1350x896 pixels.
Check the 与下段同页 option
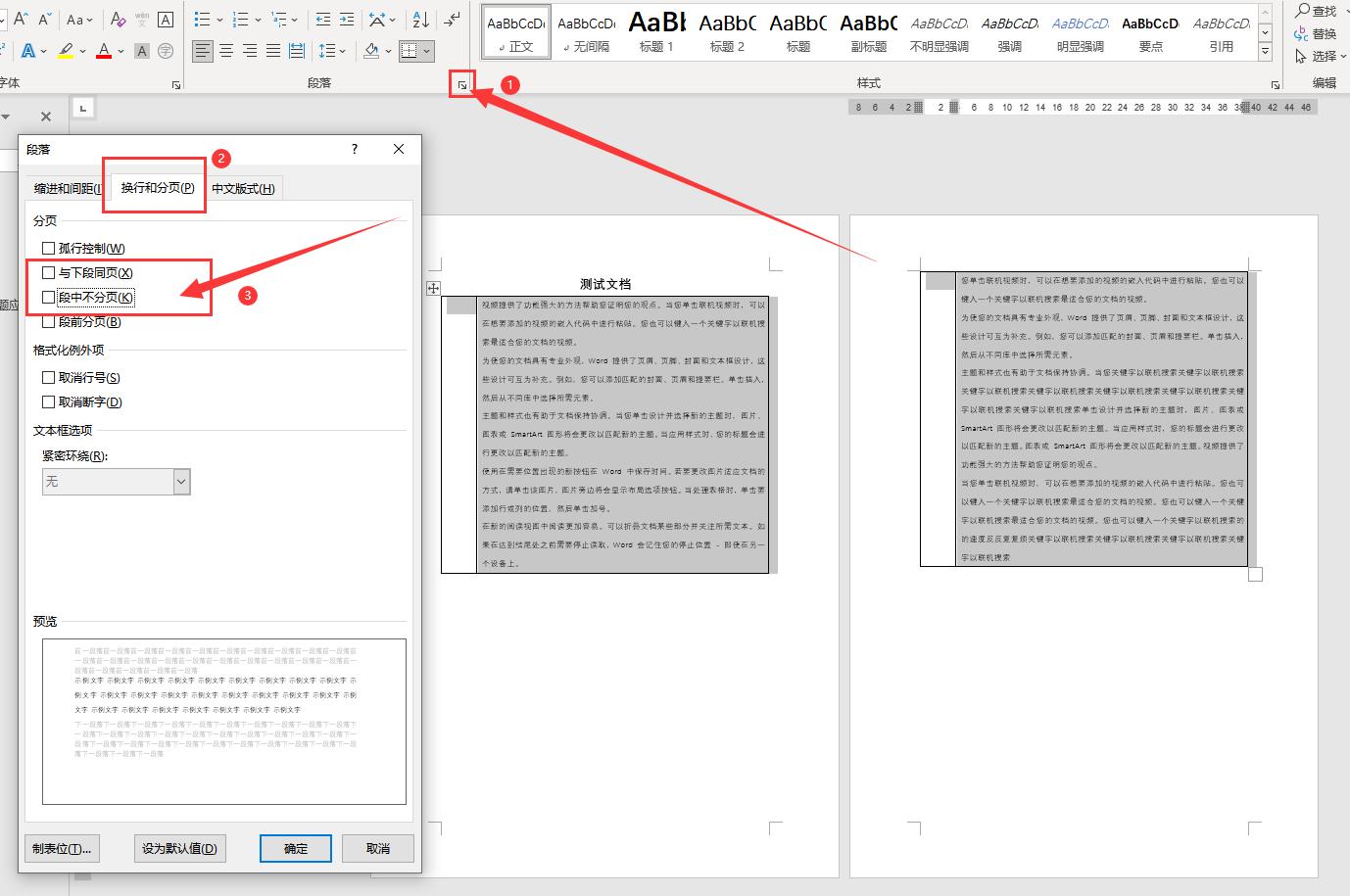tap(87, 273)
